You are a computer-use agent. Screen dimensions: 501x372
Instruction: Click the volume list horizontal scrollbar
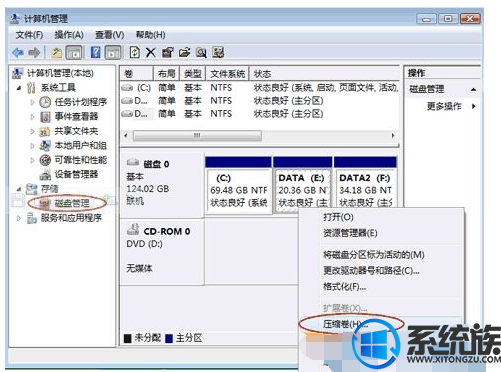pos(260,136)
